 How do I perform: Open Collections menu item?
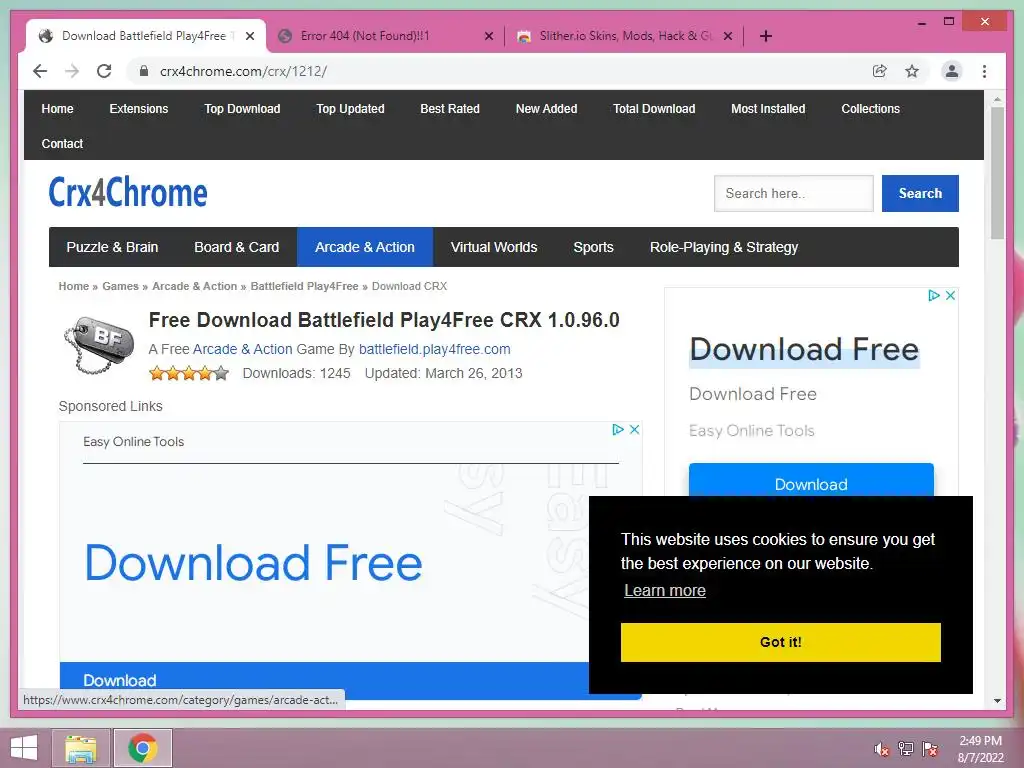pos(871,109)
